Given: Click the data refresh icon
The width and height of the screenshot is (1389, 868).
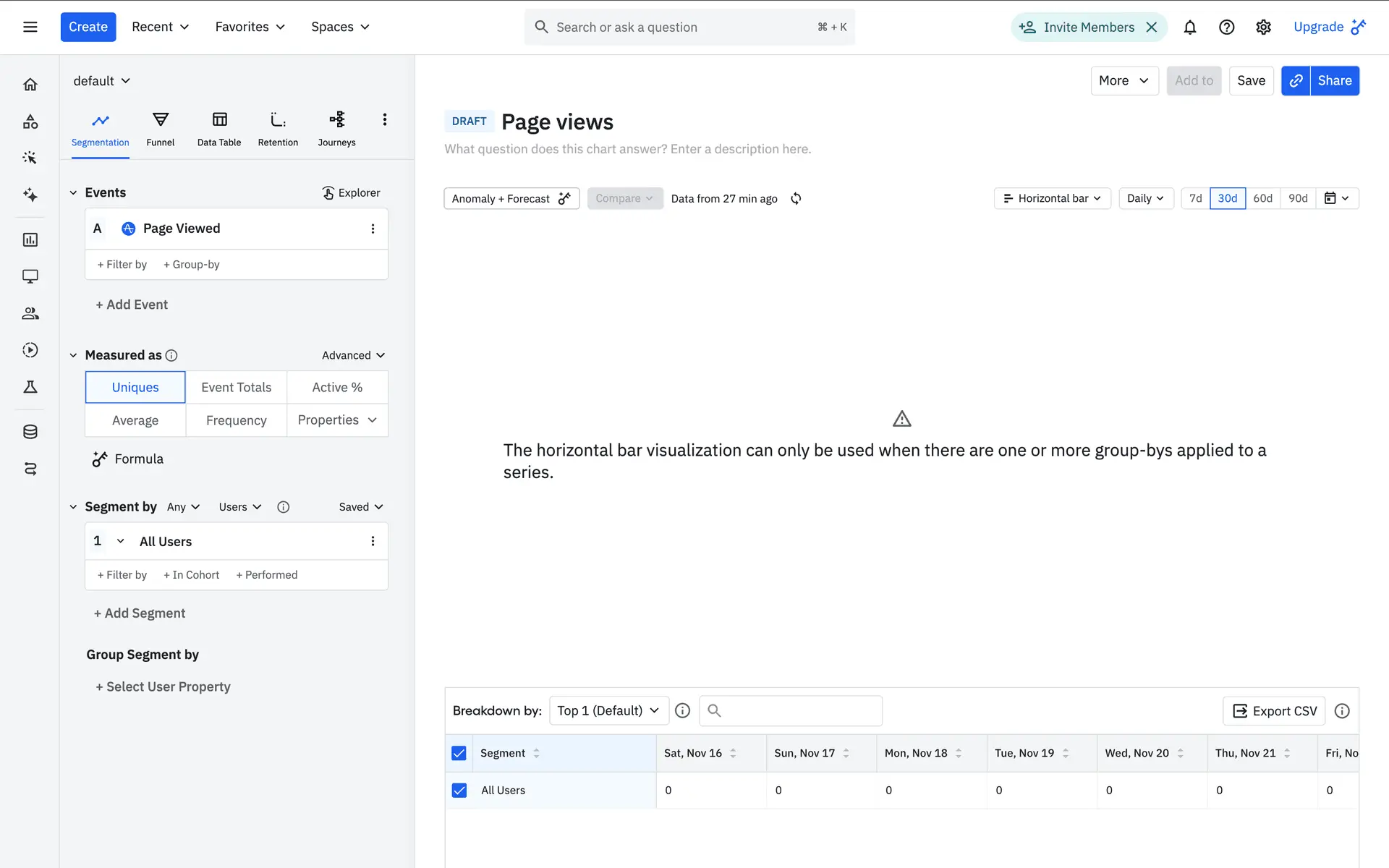Looking at the screenshot, I should click(796, 198).
